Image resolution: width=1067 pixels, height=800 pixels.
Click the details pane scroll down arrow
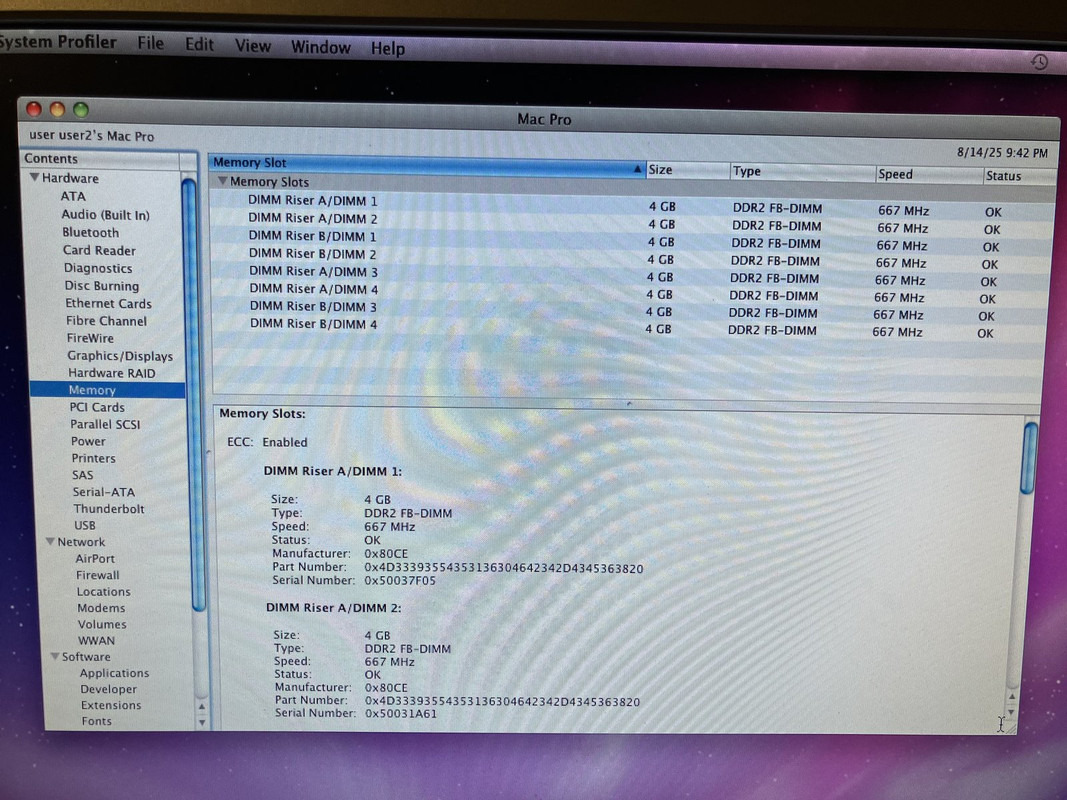click(1011, 712)
